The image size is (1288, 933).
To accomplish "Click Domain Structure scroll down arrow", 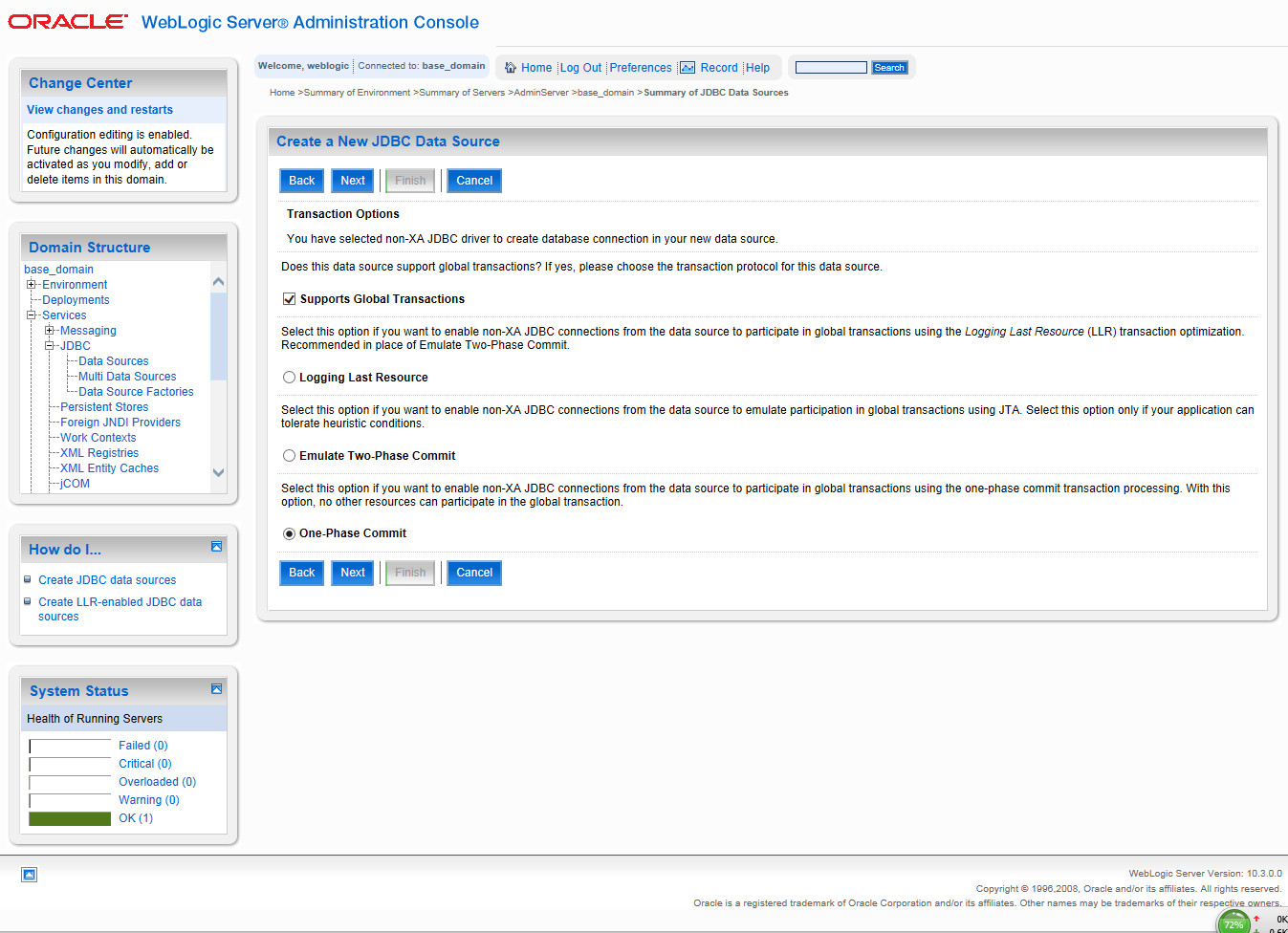I will tap(218, 472).
